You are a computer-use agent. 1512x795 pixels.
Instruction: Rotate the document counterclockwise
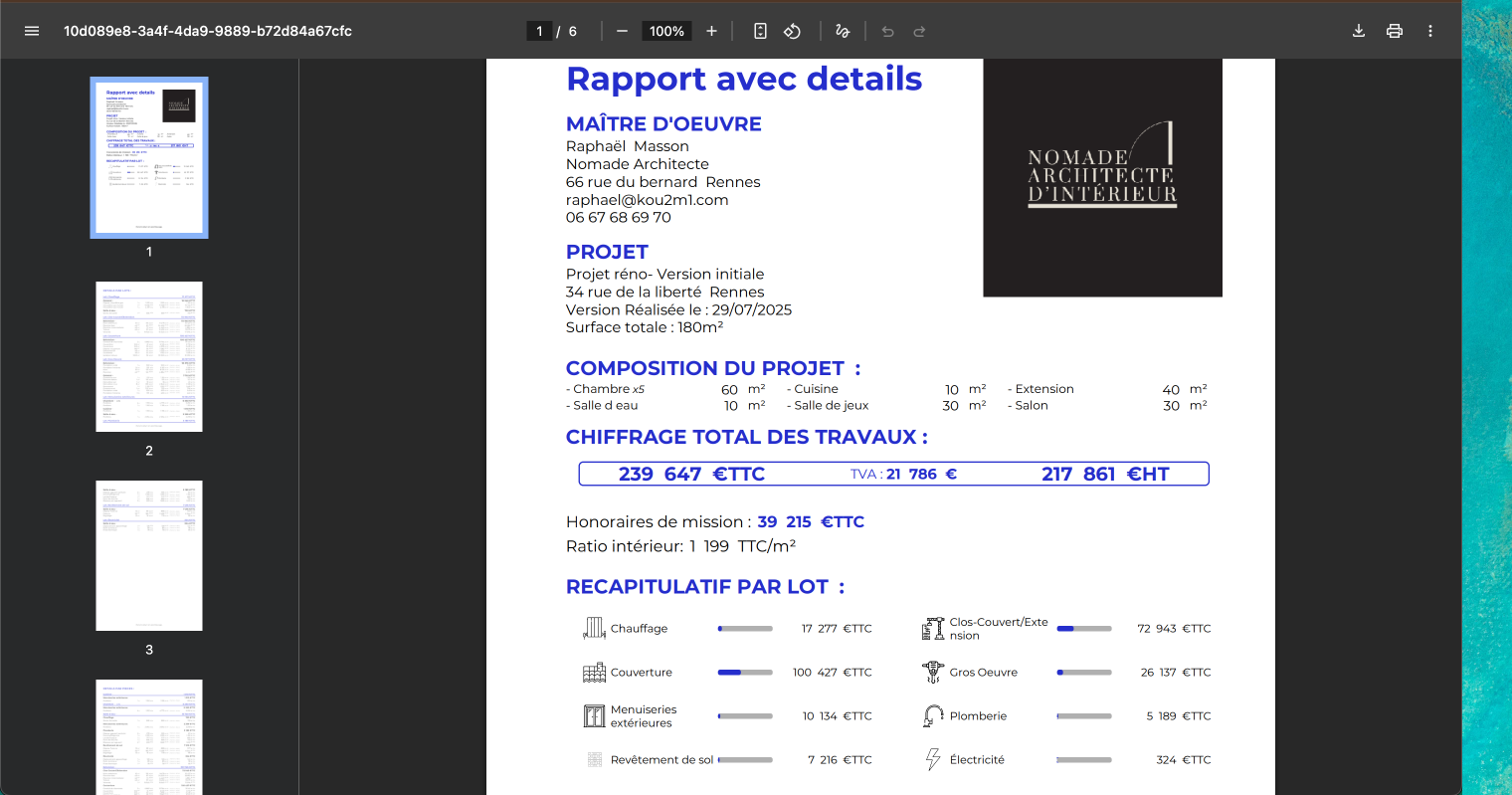coord(792,31)
